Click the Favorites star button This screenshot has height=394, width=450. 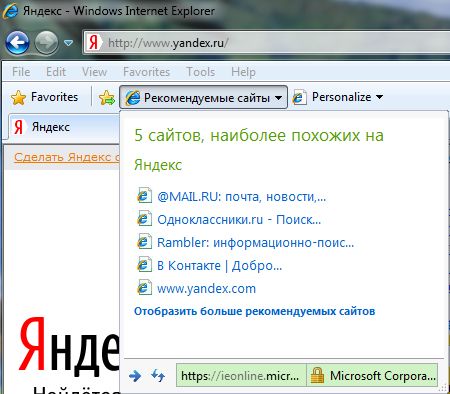click(x=44, y=97)
